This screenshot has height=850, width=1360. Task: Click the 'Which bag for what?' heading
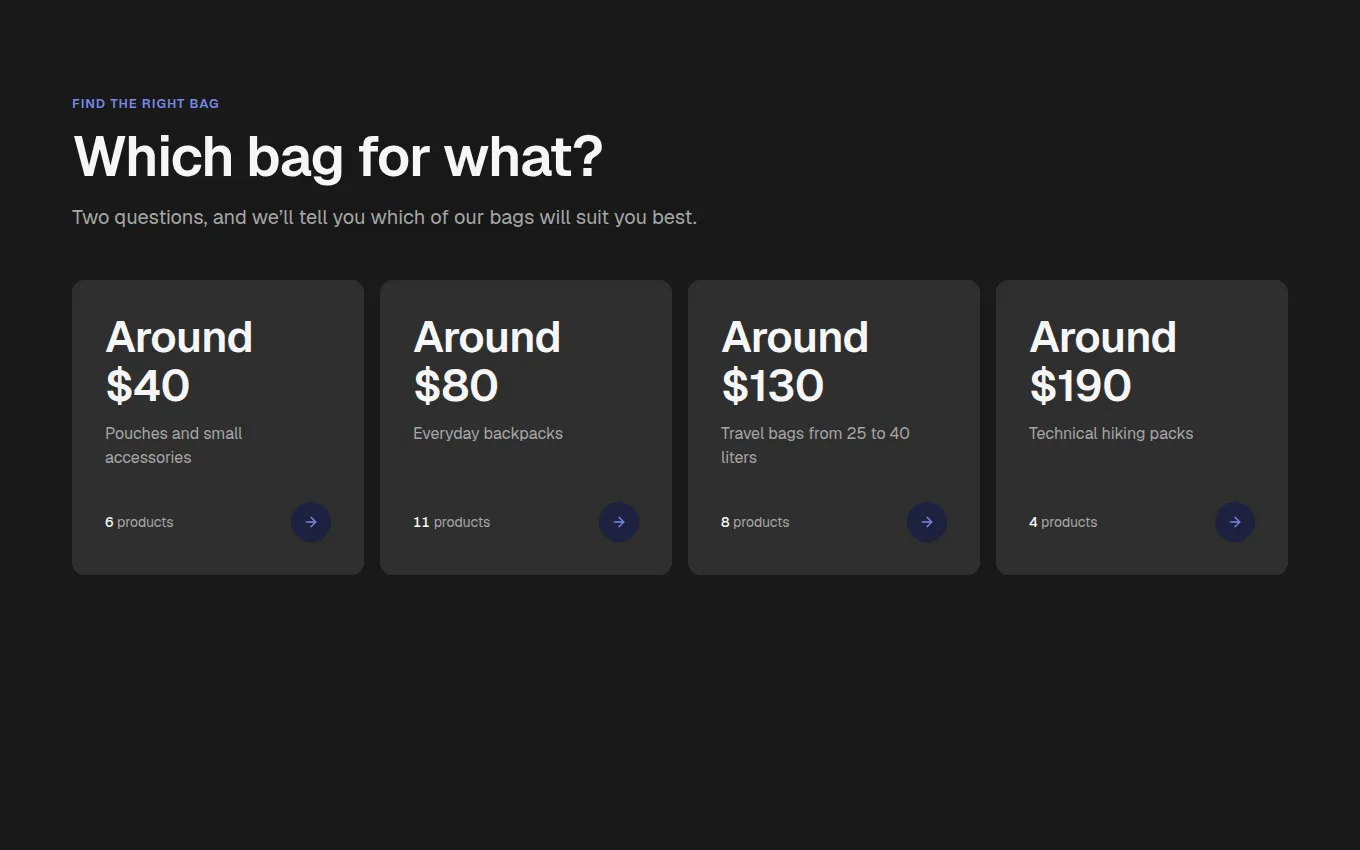pyautogui.click(x=338, y=158)
